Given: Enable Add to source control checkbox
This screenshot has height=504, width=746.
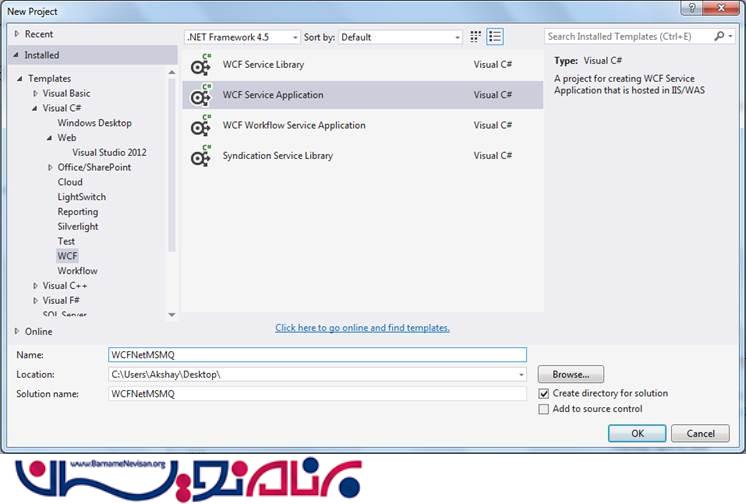Looking at the screenshot, I should [544, 409].
